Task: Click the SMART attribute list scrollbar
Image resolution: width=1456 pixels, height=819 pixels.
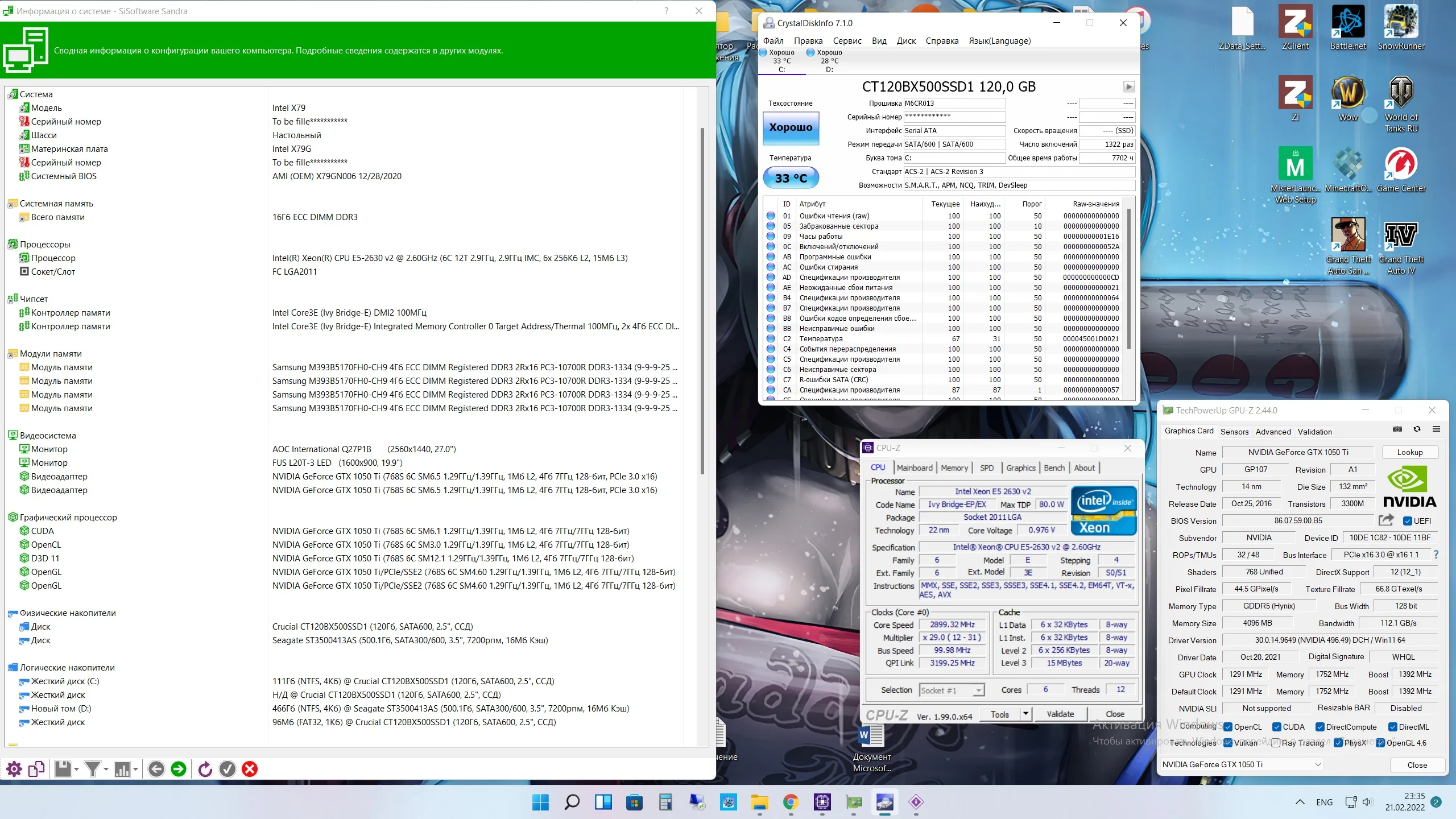Action: click(x=1128, y=279)
